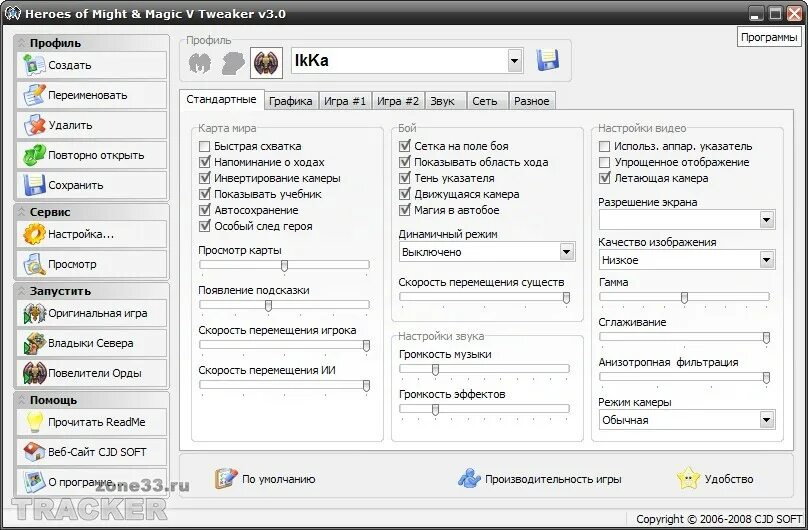Uncheck Тень указателя
Screen dimensions: 808x530
point(405,178)
